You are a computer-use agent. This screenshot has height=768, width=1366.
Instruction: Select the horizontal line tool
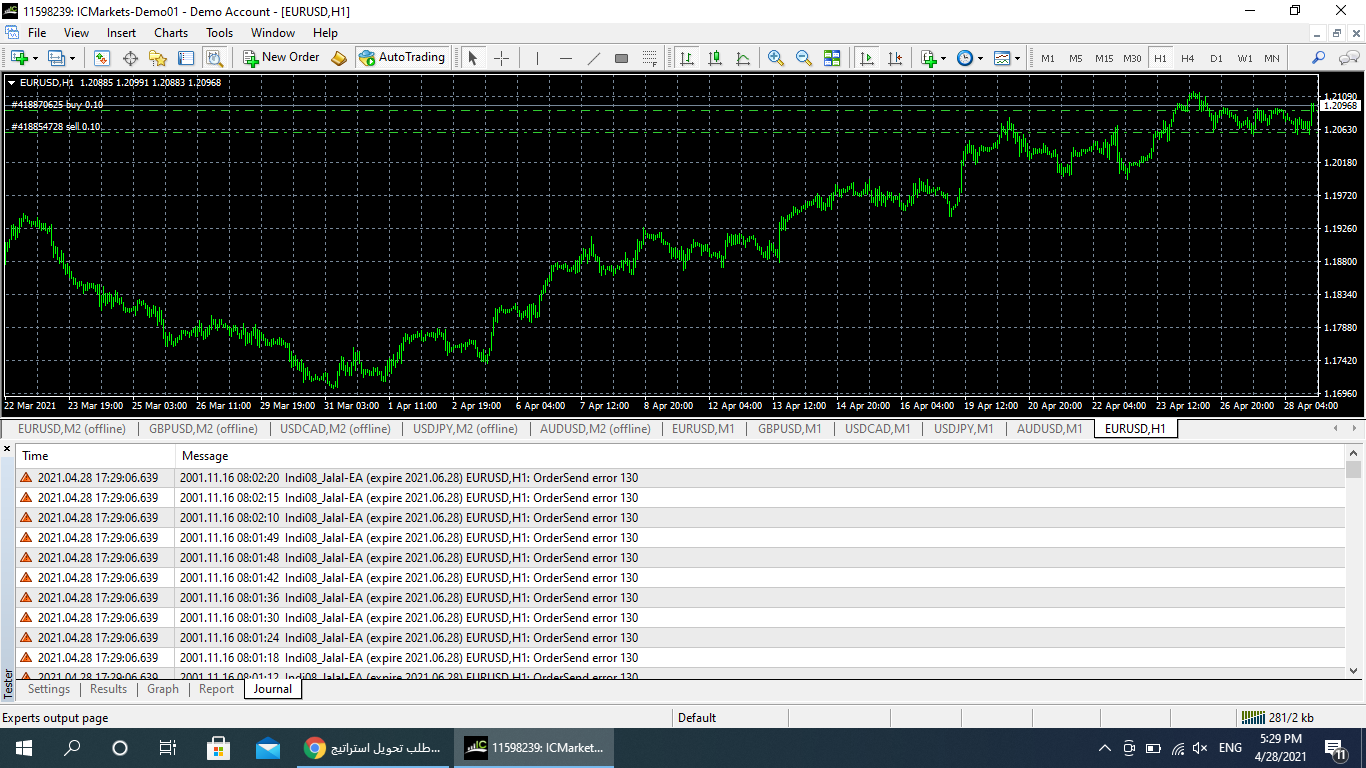(x=565, y=58)
